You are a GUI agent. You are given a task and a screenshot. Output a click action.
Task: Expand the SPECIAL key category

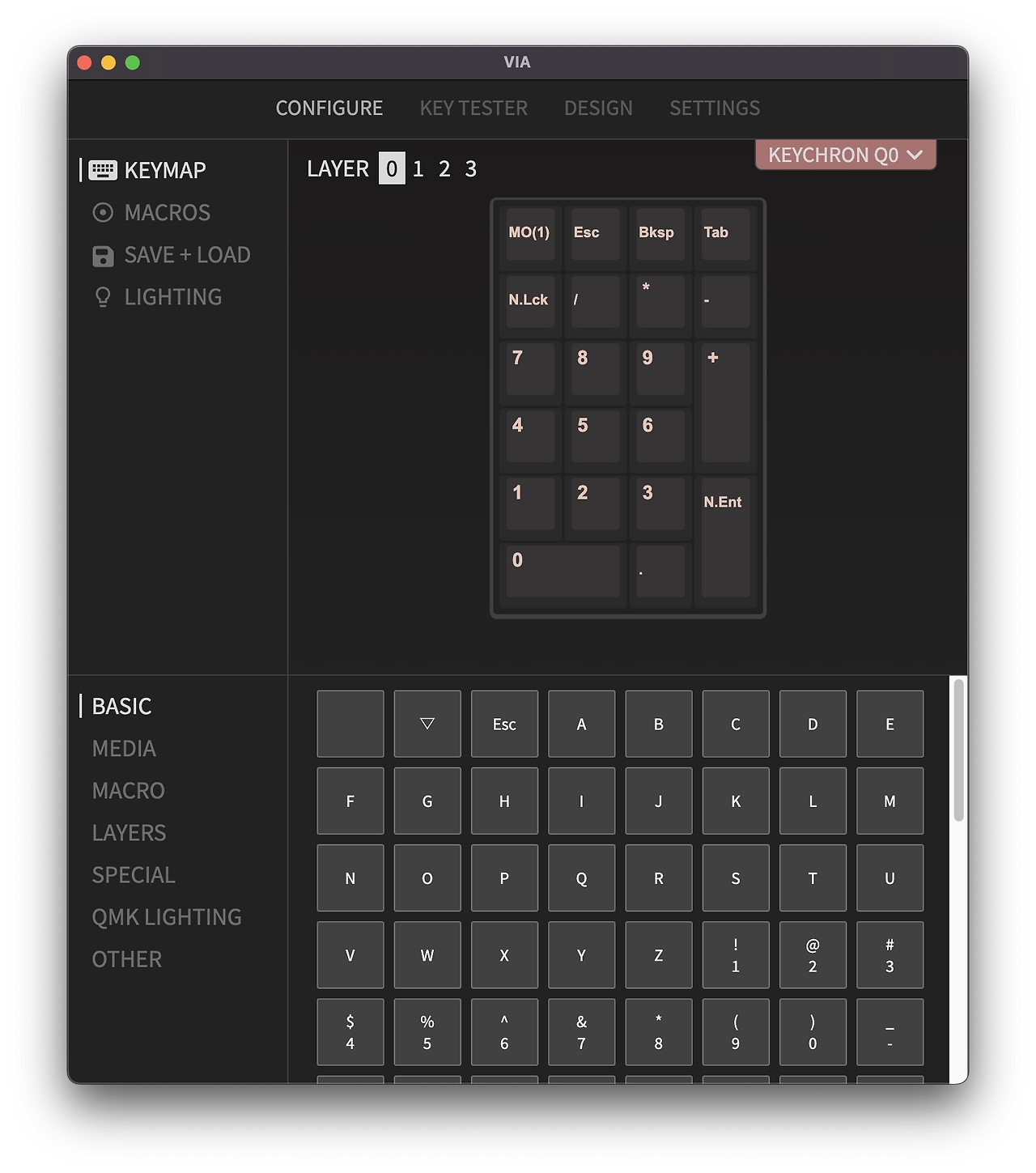point(134,875)
